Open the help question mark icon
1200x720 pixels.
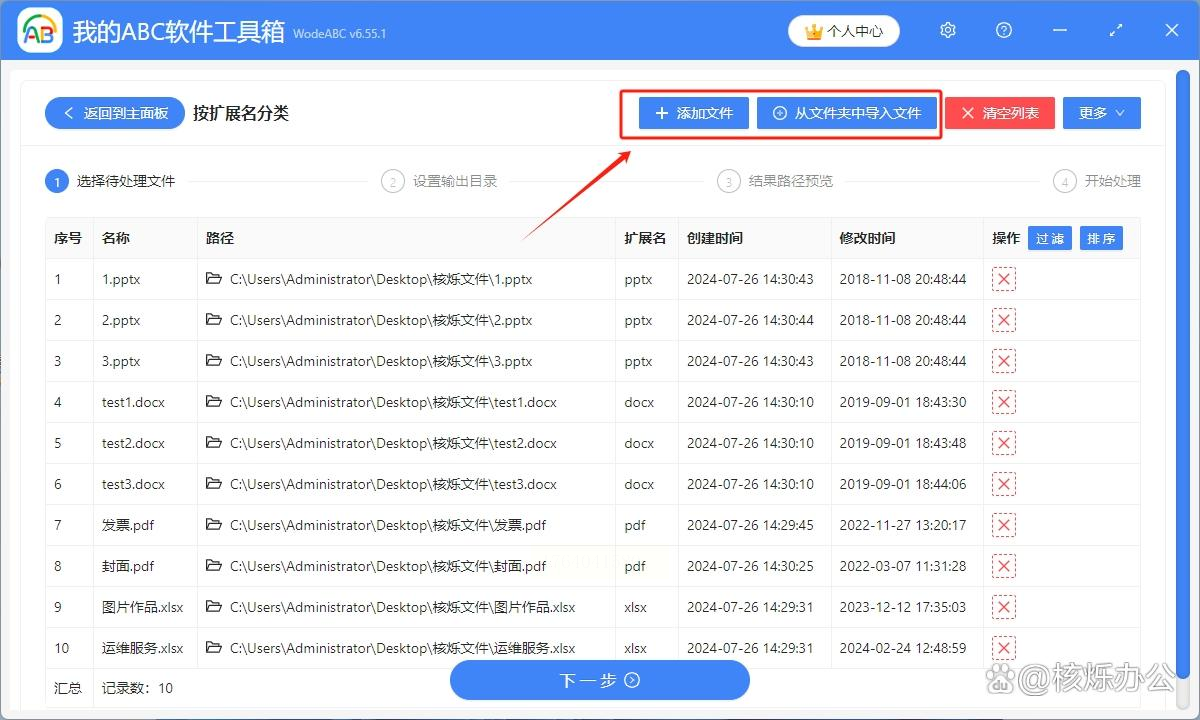tap(1004, 31)
